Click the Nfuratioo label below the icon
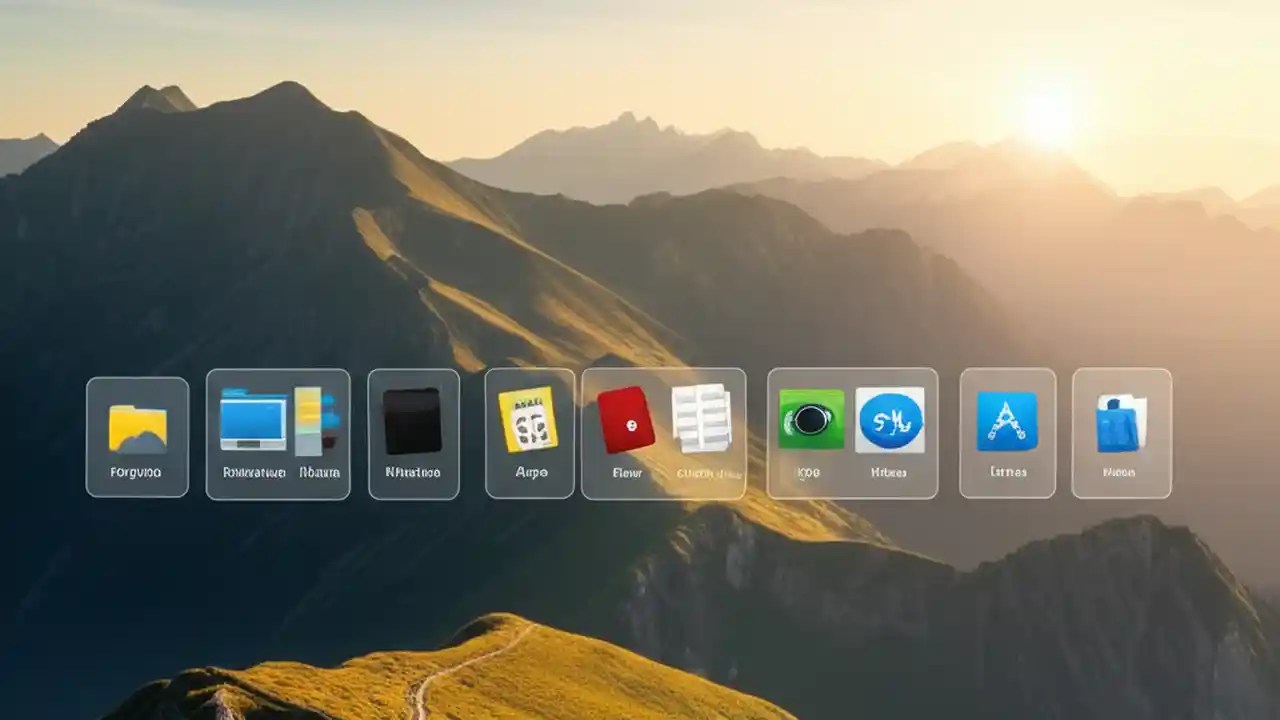Viewport: 1280px width, 720px height. [413, 470]
